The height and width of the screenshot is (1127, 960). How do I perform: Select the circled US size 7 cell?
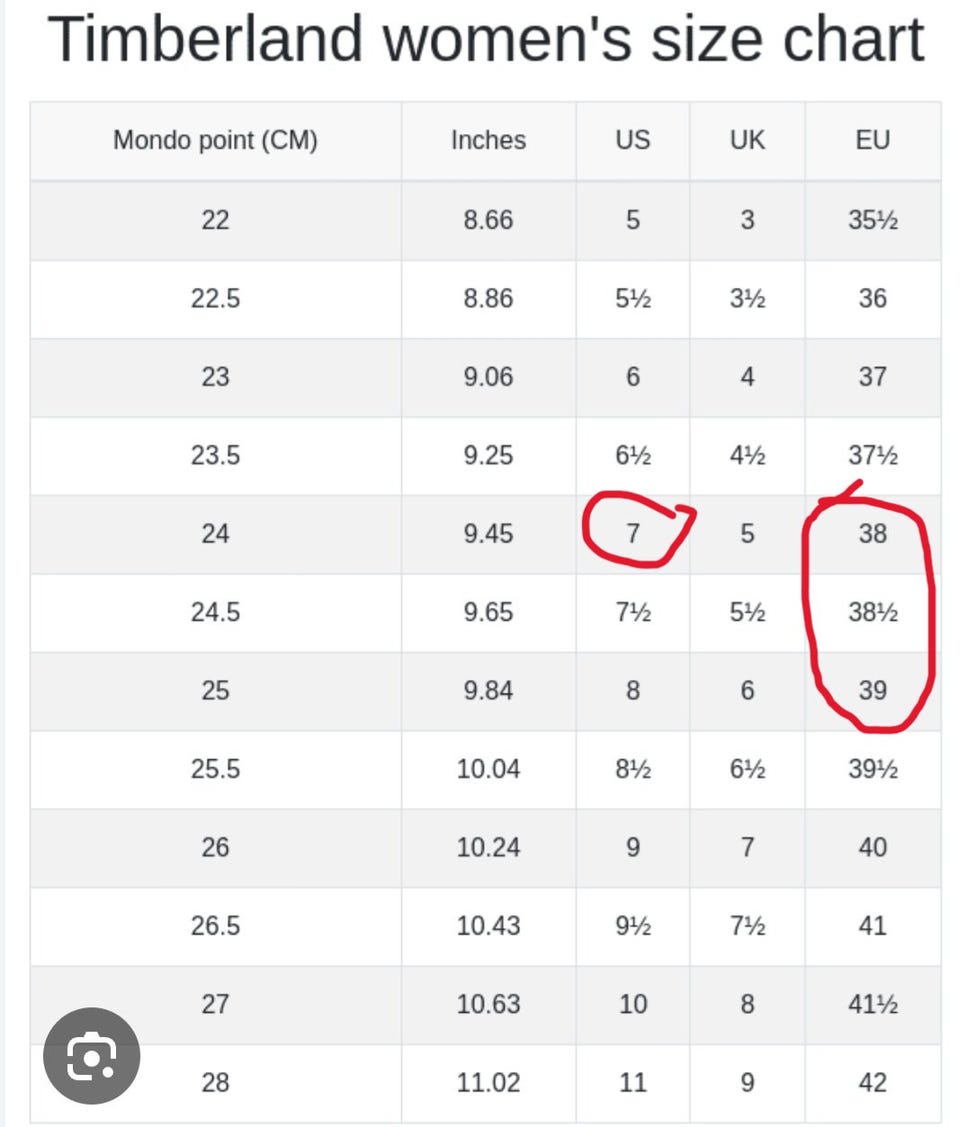633,534
